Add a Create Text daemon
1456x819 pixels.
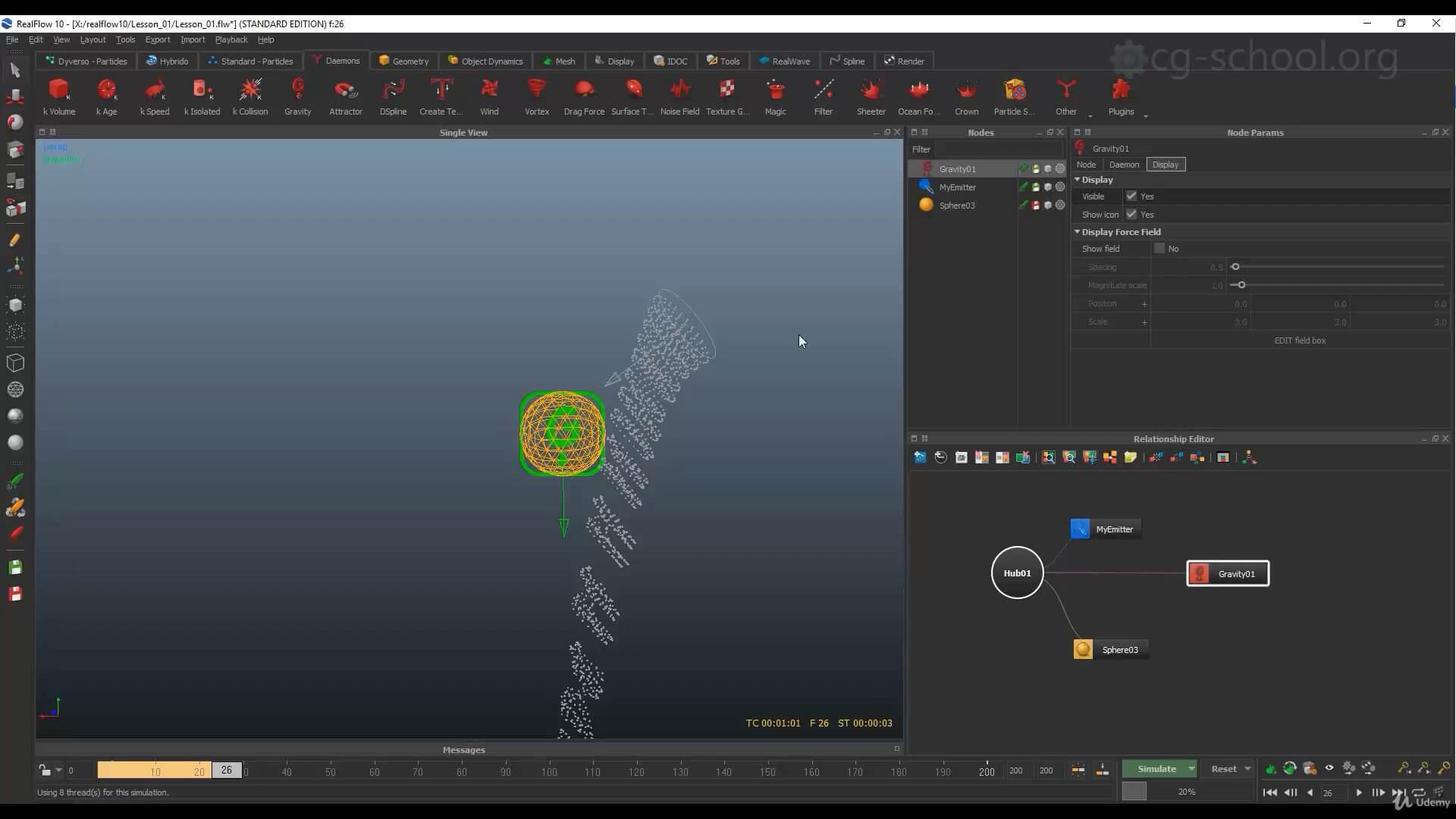[x=441, y=96]
